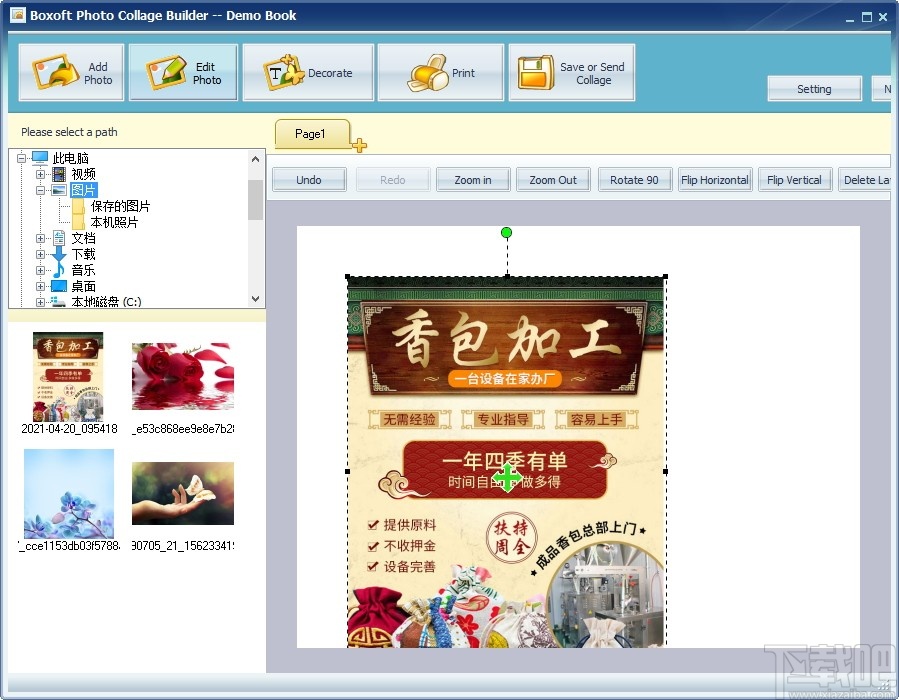Select the Decorate tool
The width and height of the screenshot is (899, 700).
(307, 70)
